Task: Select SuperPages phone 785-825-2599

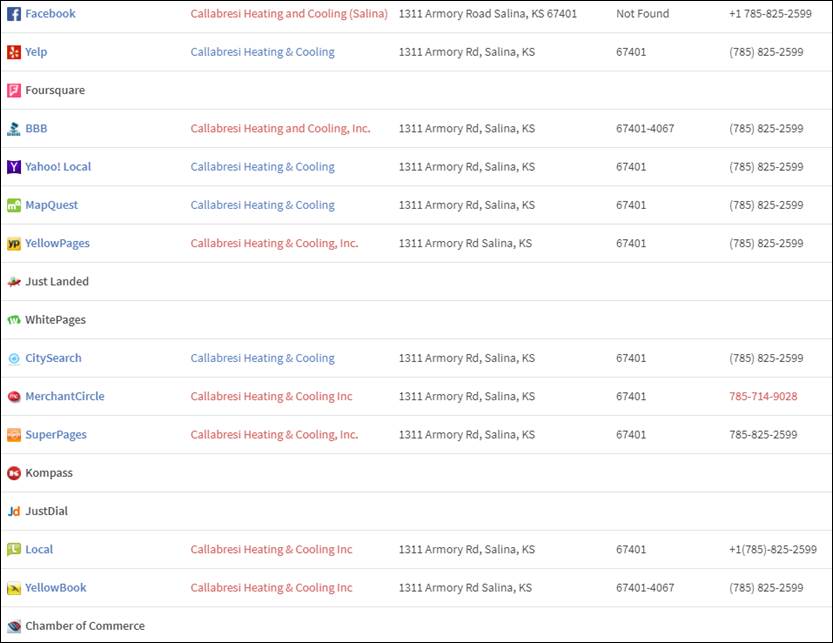Action: [763, 435]
